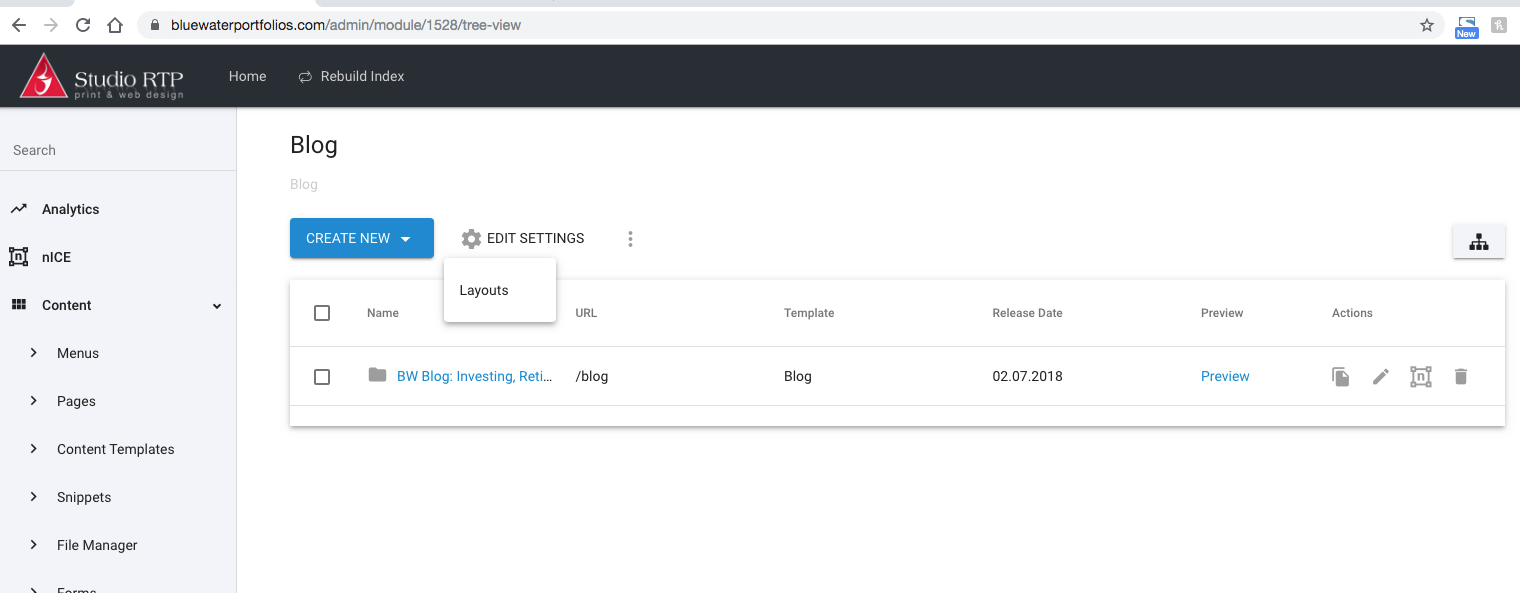This screenshot has width=1520, height=593.
Task: Select Layouts from the popup menu
Action: pyautogui.click(x=484, y=291)
